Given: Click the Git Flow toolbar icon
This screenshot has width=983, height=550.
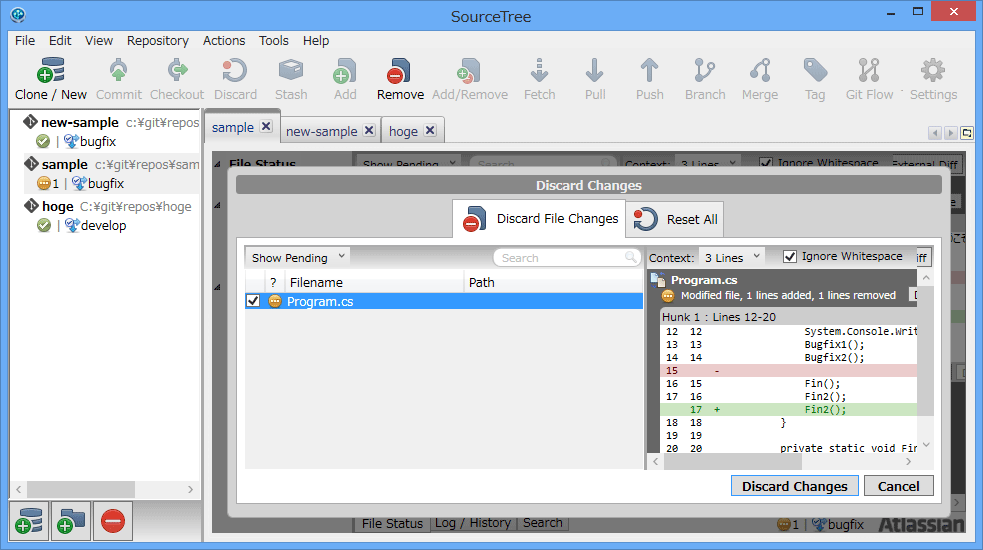Looking at the screenshot, I should (x=869, y=71).
